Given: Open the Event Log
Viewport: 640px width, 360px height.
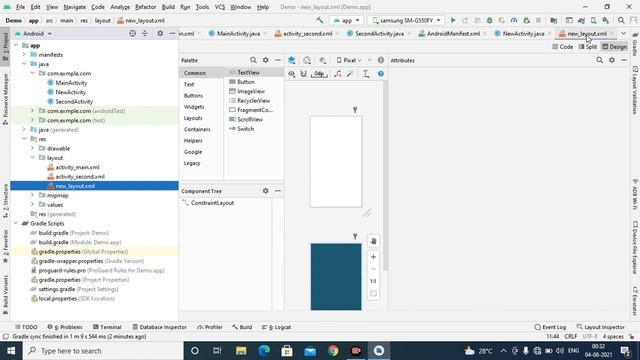Looking at the screenshot, I should 550,327.
